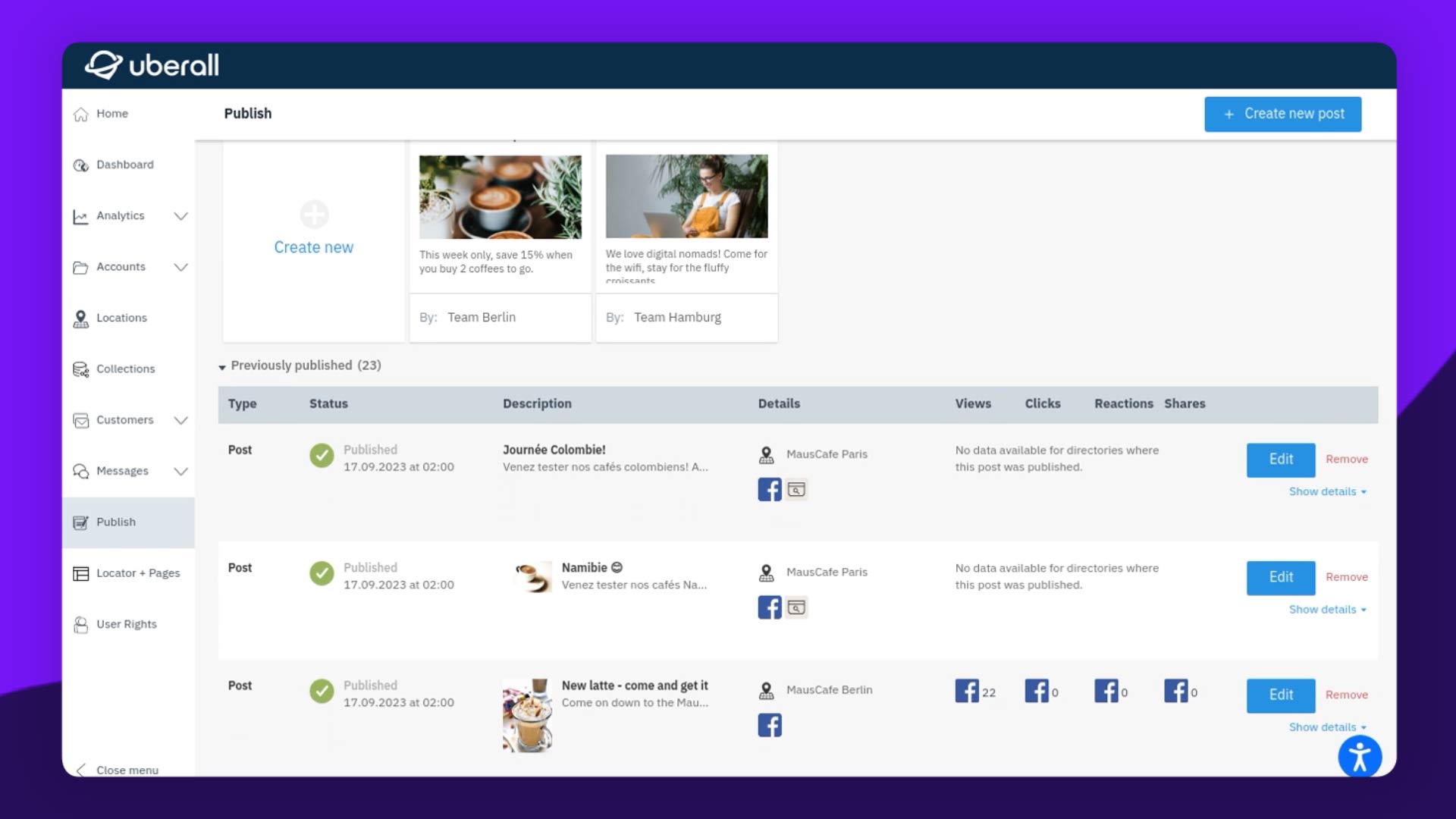
Task: Click the Create new plus icon
Action: tap(314, 215)
